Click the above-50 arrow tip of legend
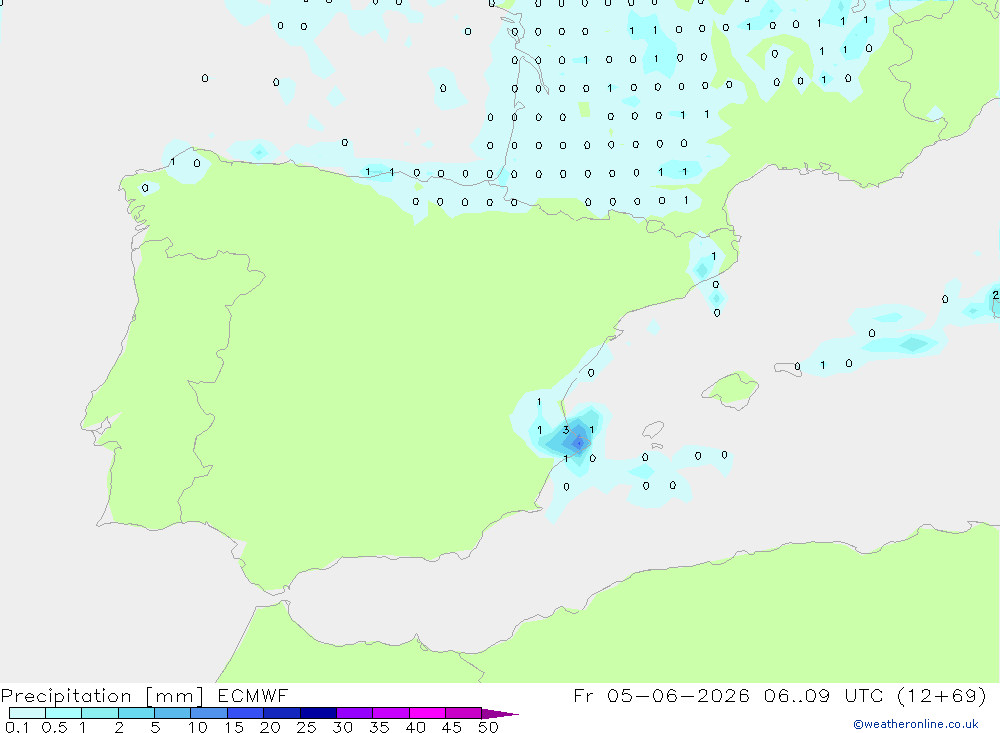Screen dimensions: 1000x733 click(x=500, y=714)
